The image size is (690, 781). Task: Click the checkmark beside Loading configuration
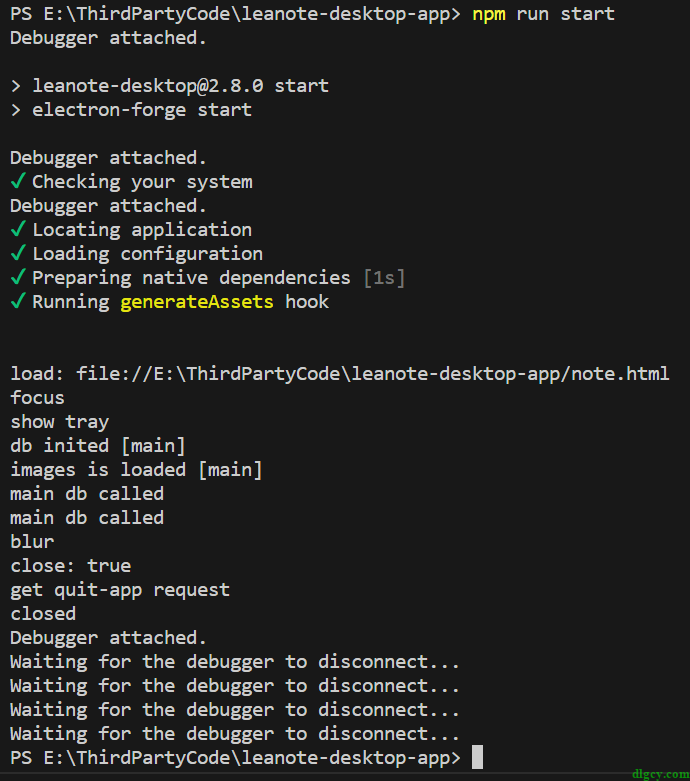[18, 253]
